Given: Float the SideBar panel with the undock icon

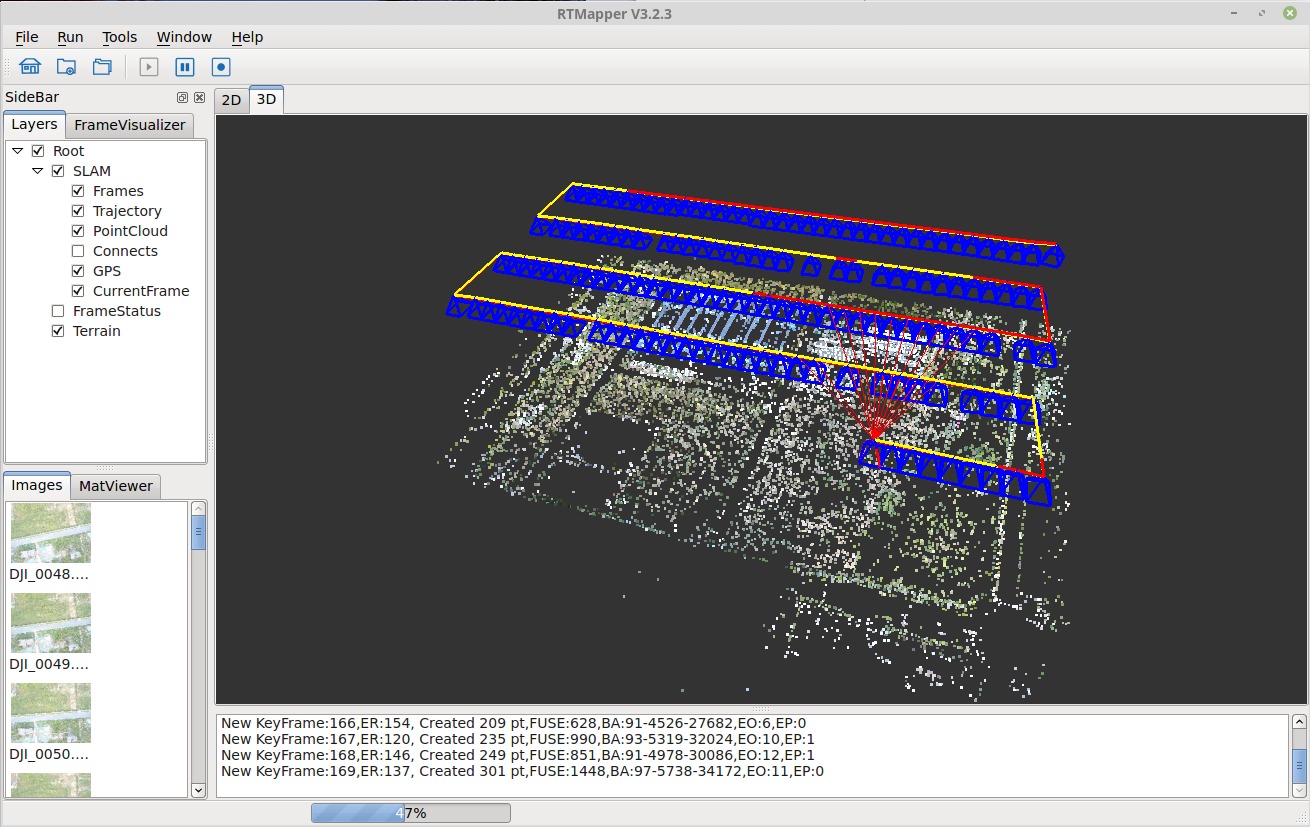Looking at the screenshot, I should tap(182, 98).
